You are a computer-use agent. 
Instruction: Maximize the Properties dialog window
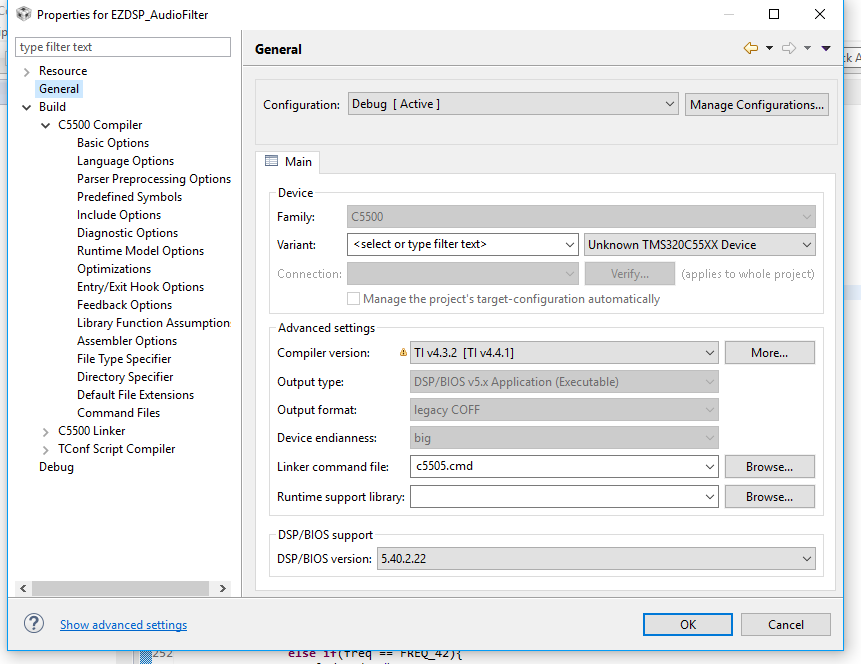(774, 14)
